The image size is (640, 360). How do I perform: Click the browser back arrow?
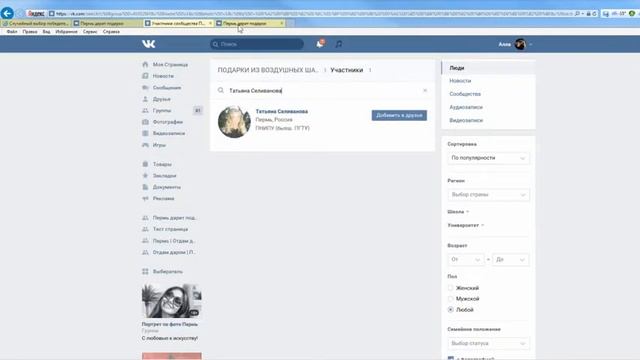(7, 13)
